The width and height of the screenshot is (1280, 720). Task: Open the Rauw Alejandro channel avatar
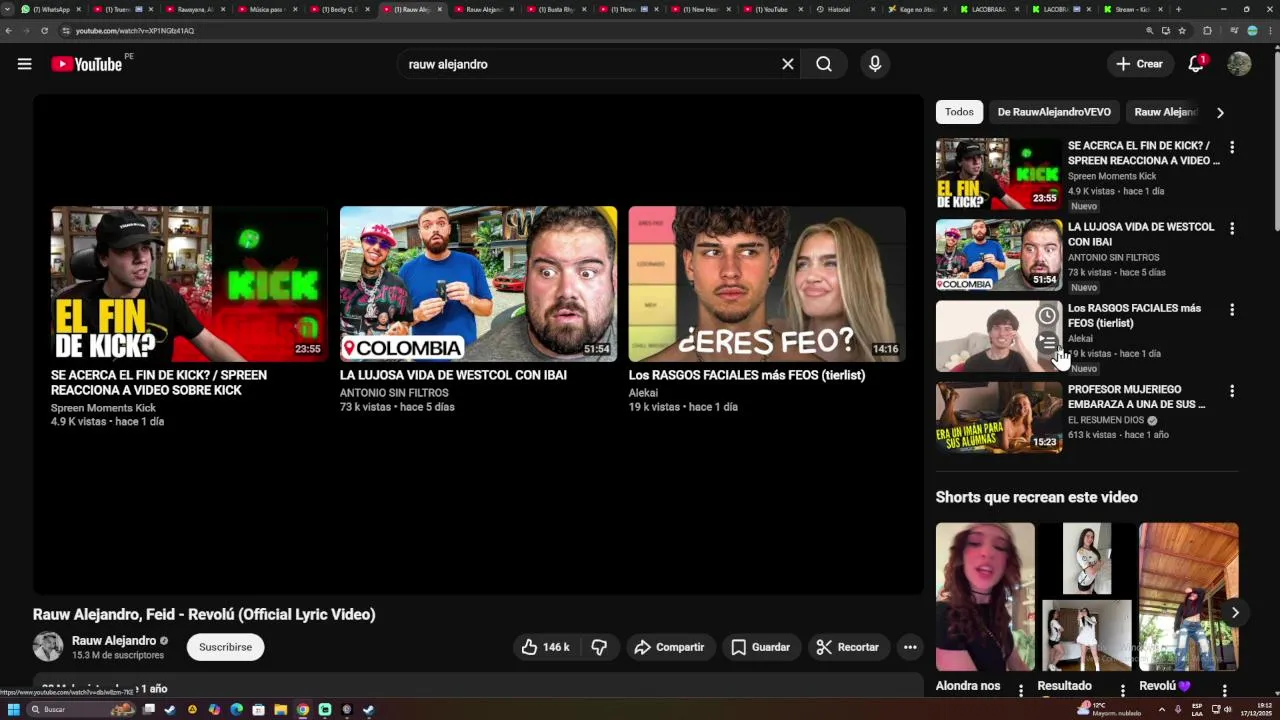[48, 647]
